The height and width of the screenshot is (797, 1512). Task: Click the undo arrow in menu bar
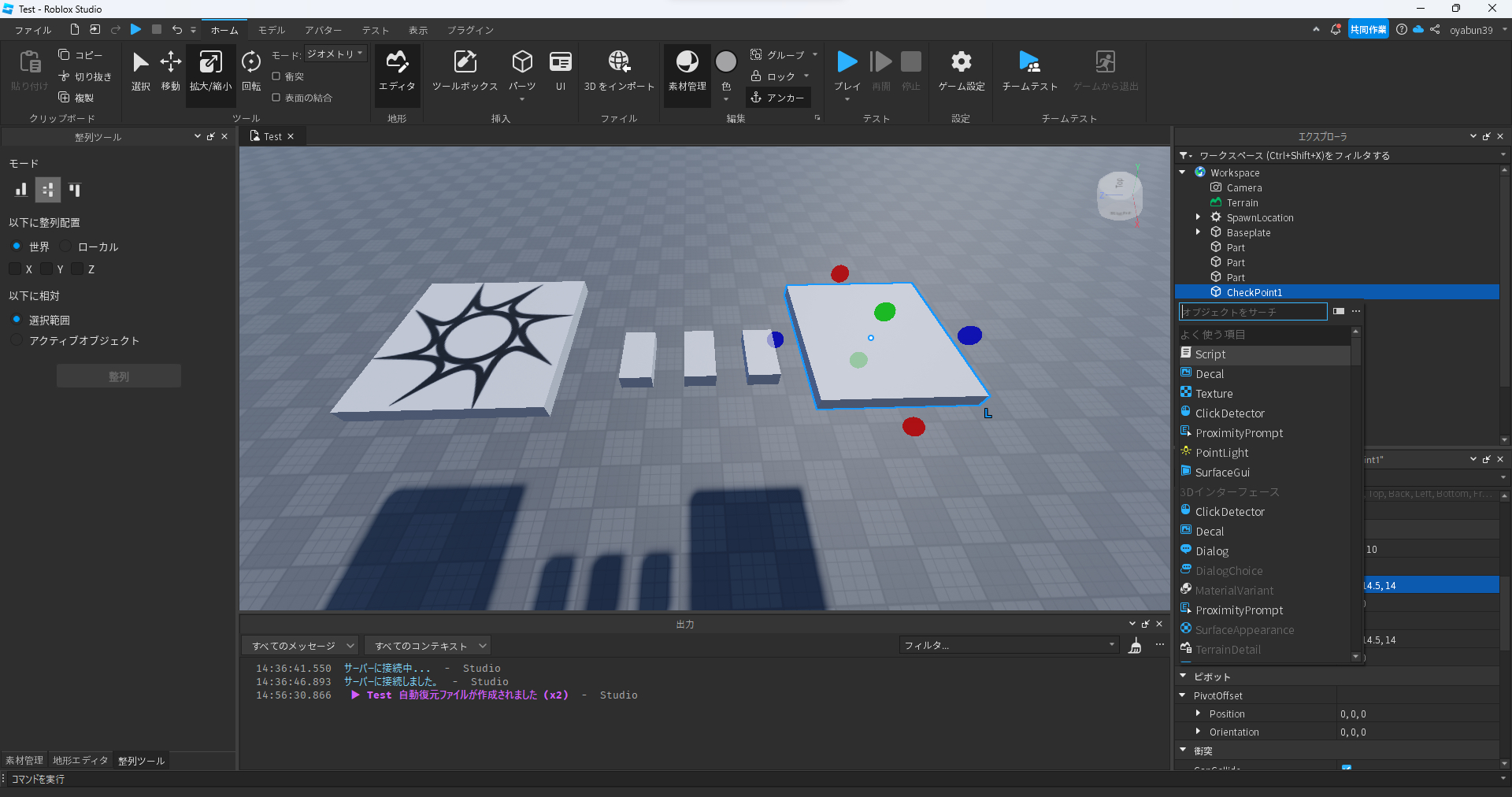tap(177, 29)
